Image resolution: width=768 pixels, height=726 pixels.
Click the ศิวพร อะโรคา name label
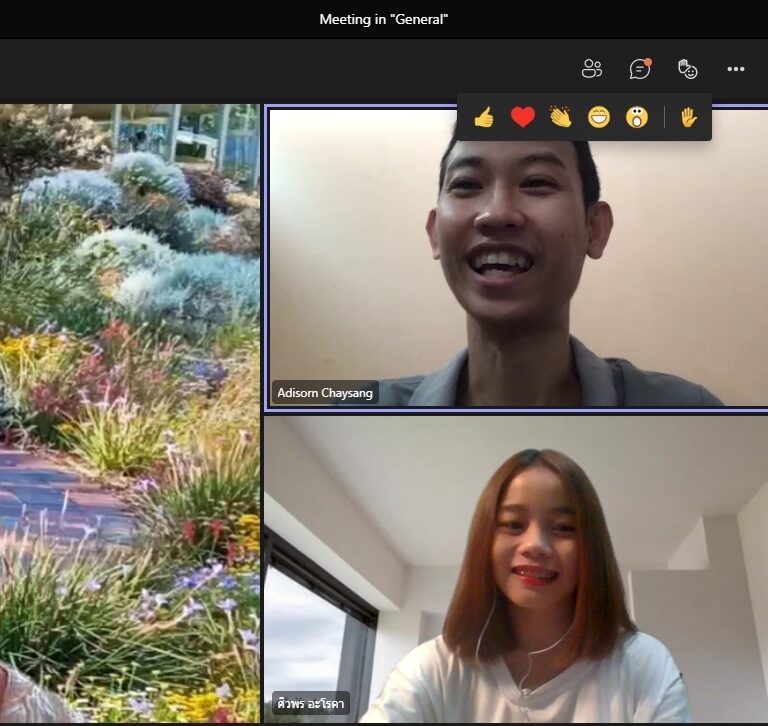pos(311,704)
